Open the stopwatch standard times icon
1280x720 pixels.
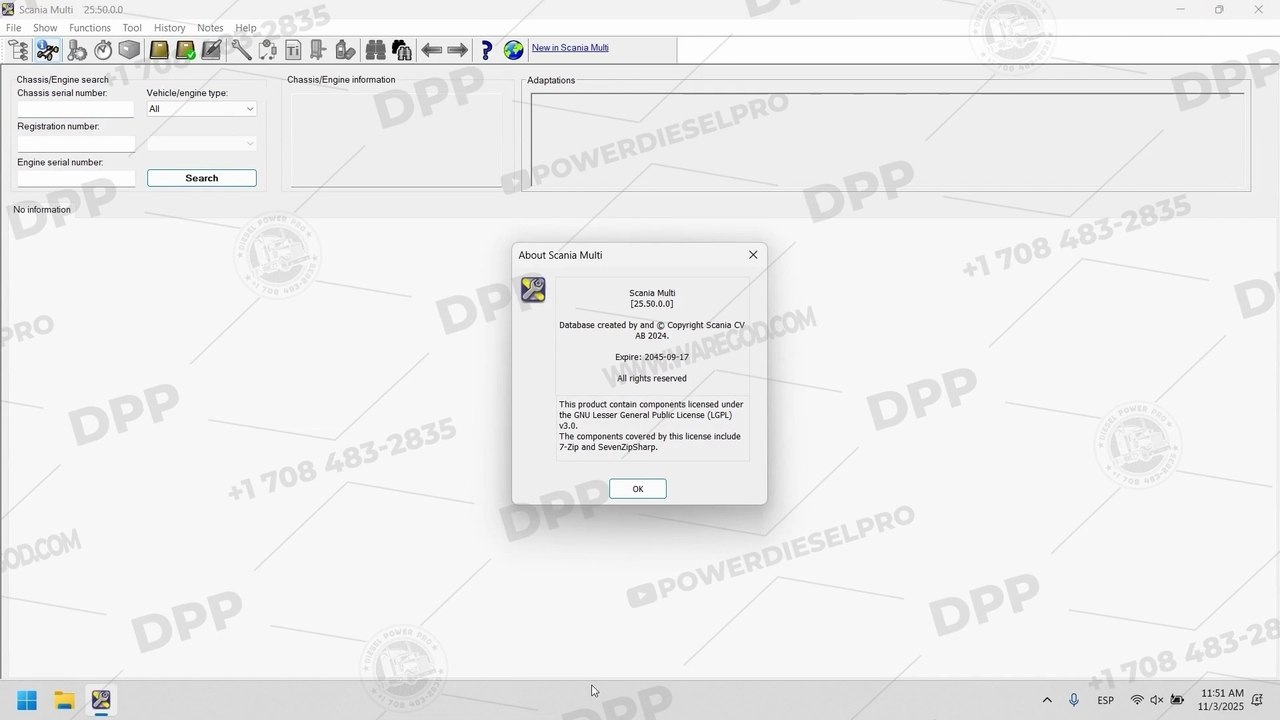[103, 49]
